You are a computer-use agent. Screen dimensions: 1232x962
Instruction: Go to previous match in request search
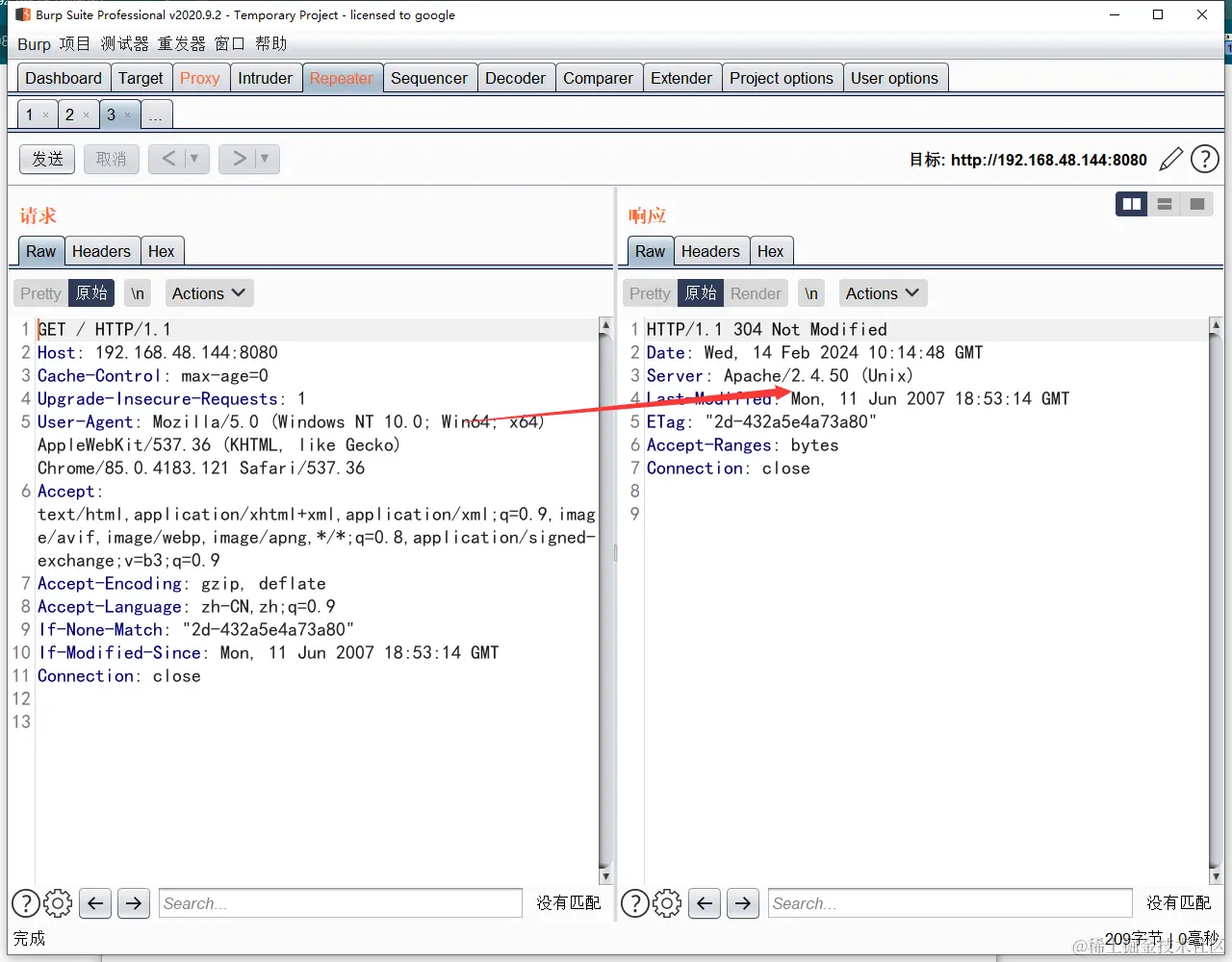click(x=95, y=903)
